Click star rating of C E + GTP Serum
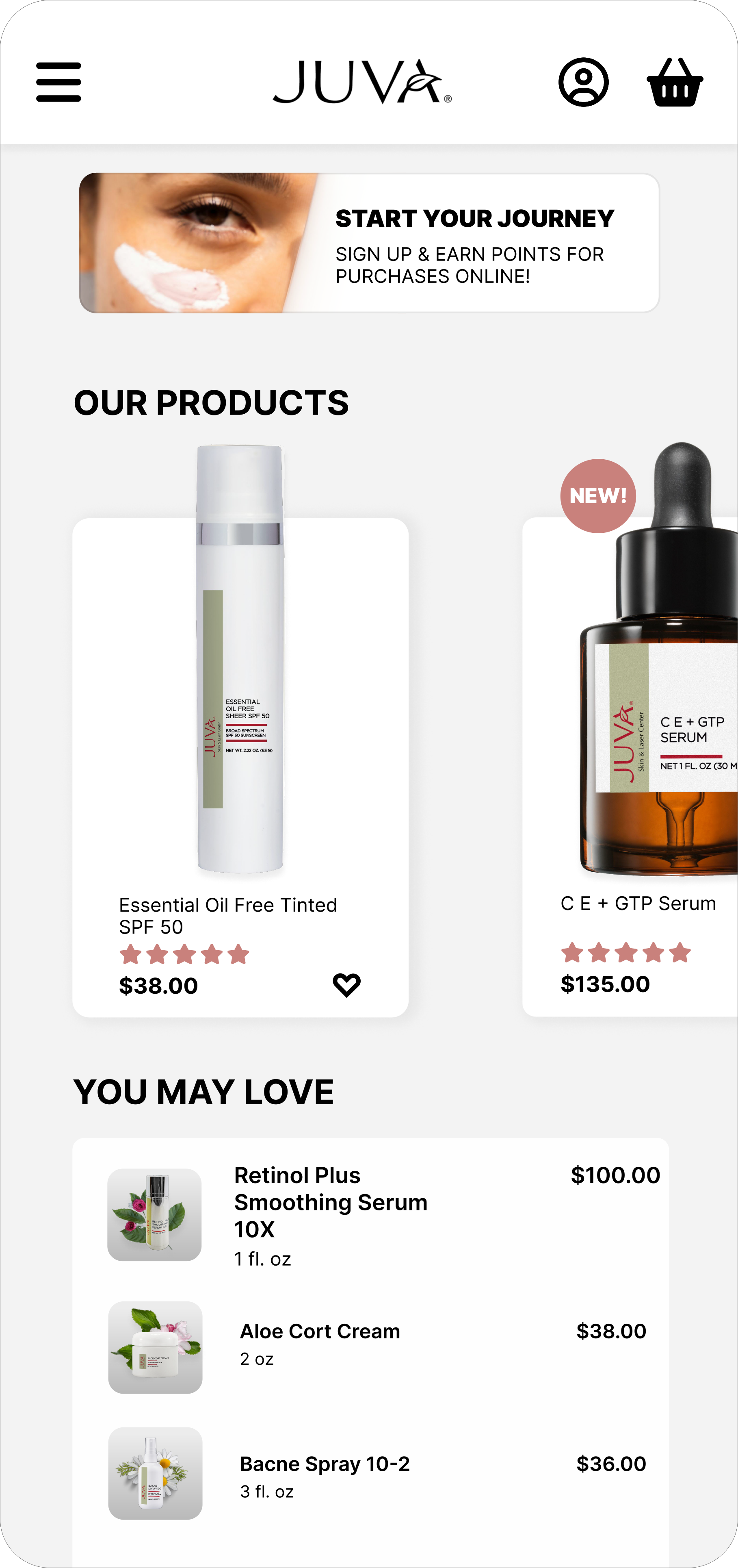 [626, 952]
